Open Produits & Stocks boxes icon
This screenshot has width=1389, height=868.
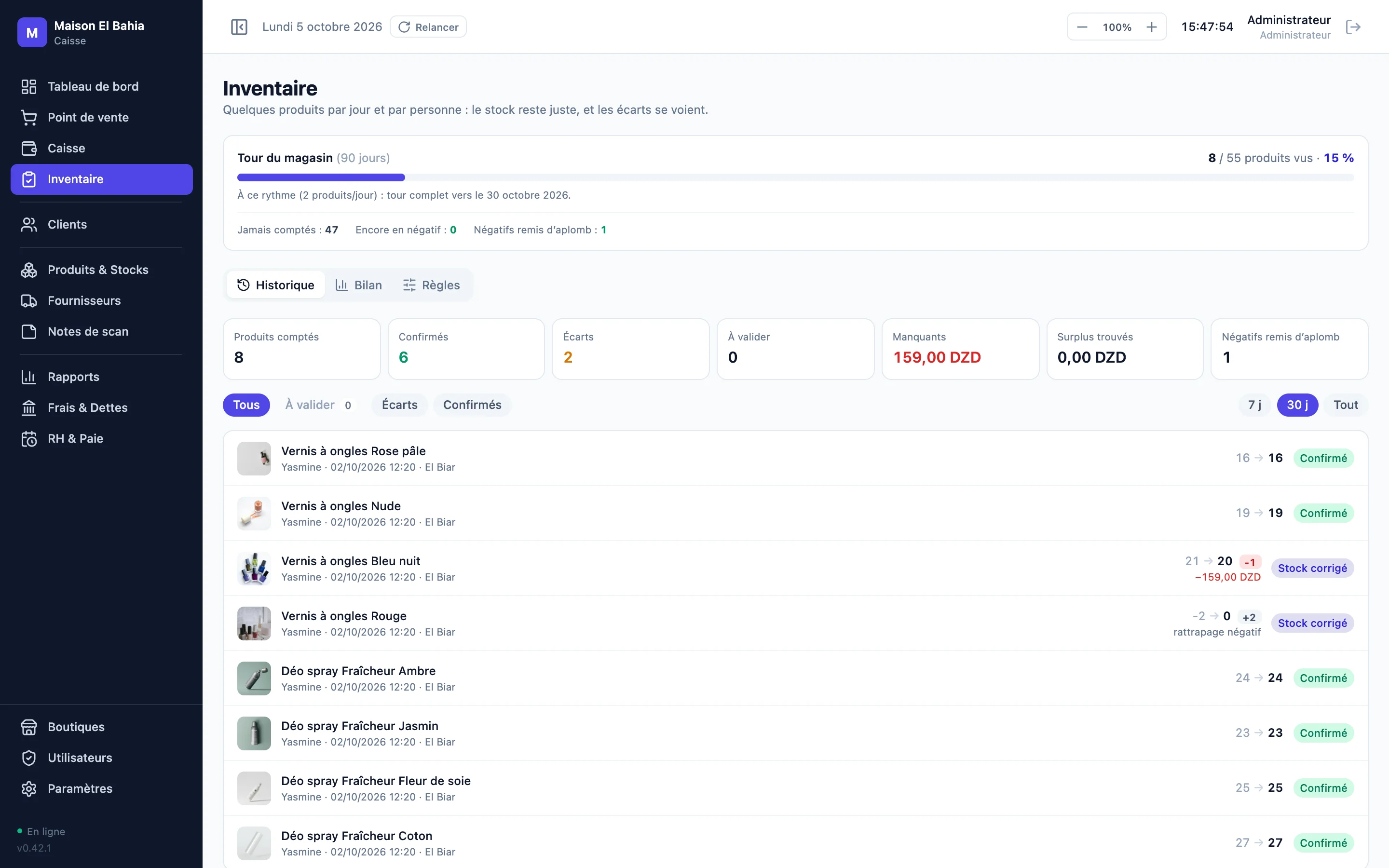click(x=29, y=270)
